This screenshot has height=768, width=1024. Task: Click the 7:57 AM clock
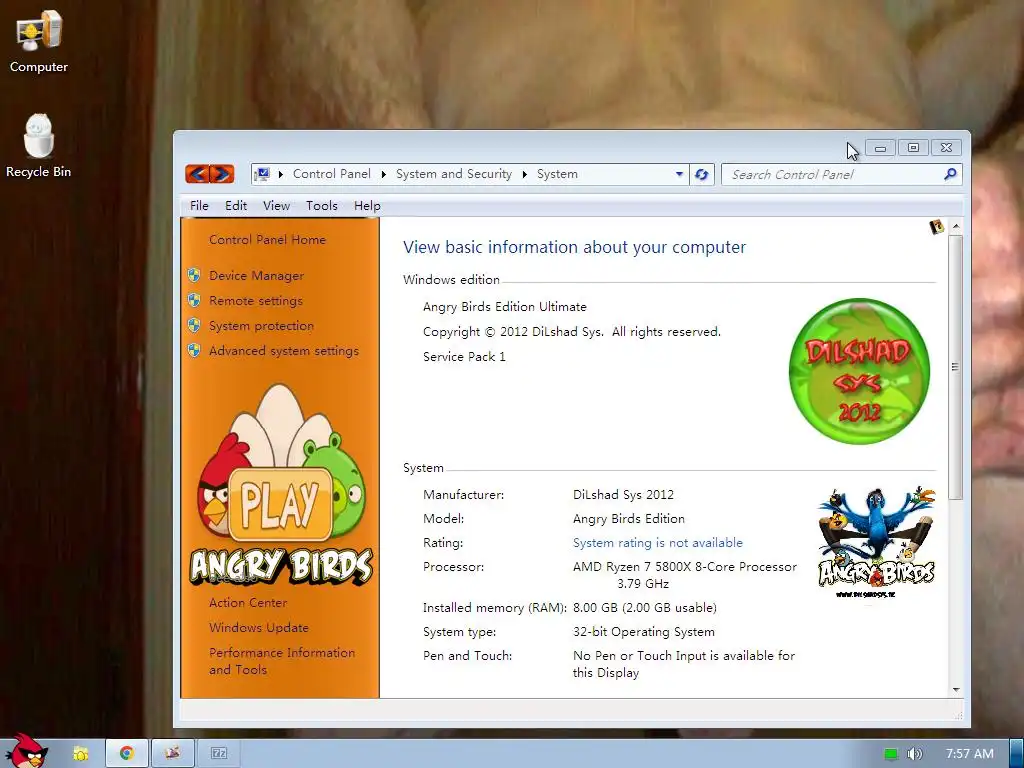(970, 754)
